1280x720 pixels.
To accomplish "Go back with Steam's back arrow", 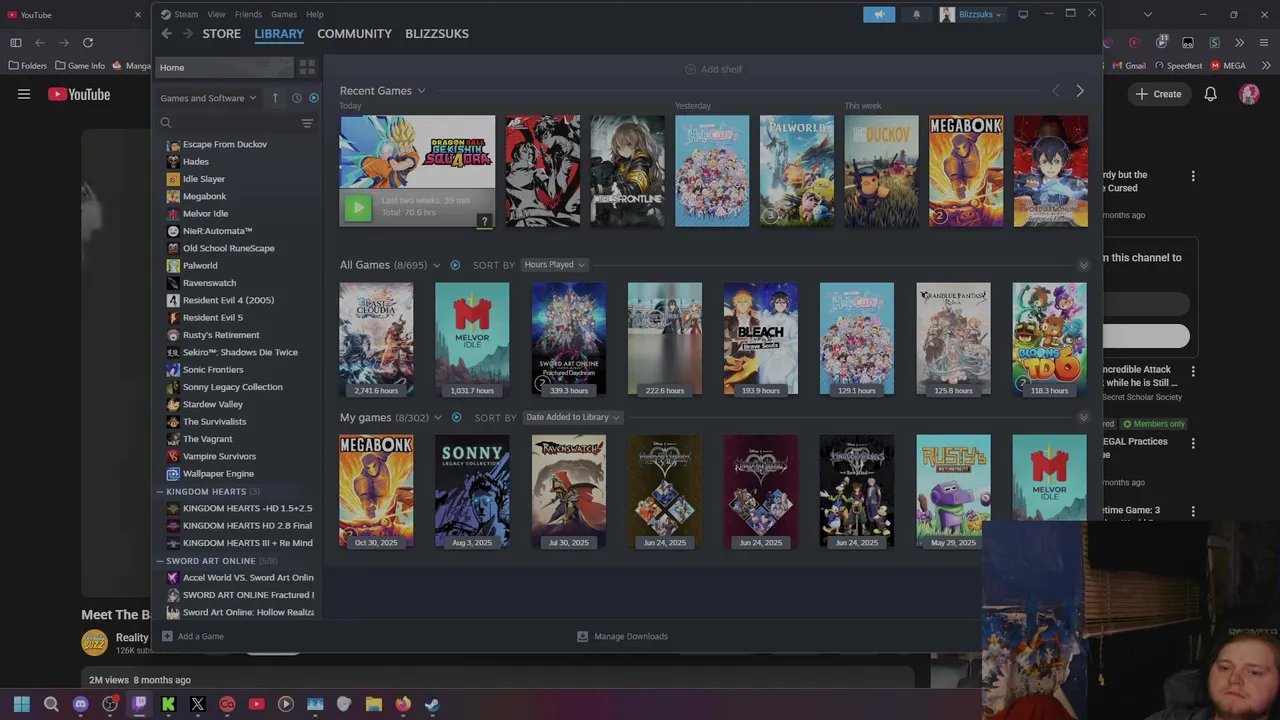I will coord(167,33).
